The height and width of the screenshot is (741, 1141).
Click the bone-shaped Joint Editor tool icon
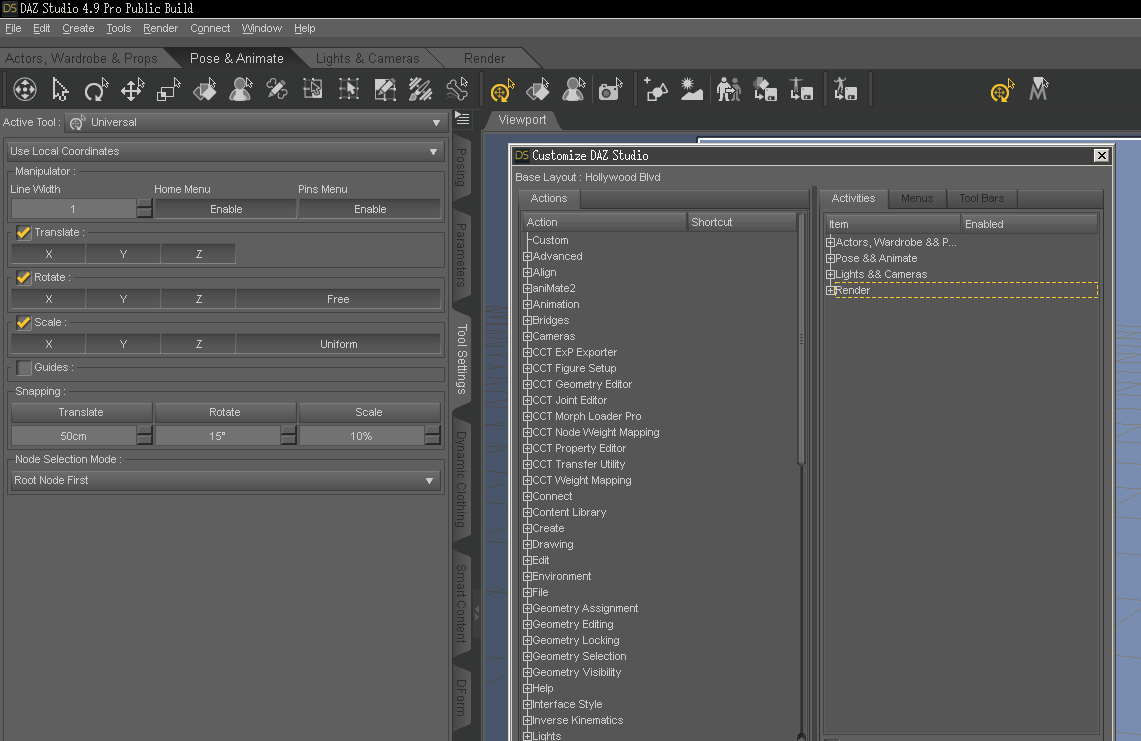[x=457, y=91]
